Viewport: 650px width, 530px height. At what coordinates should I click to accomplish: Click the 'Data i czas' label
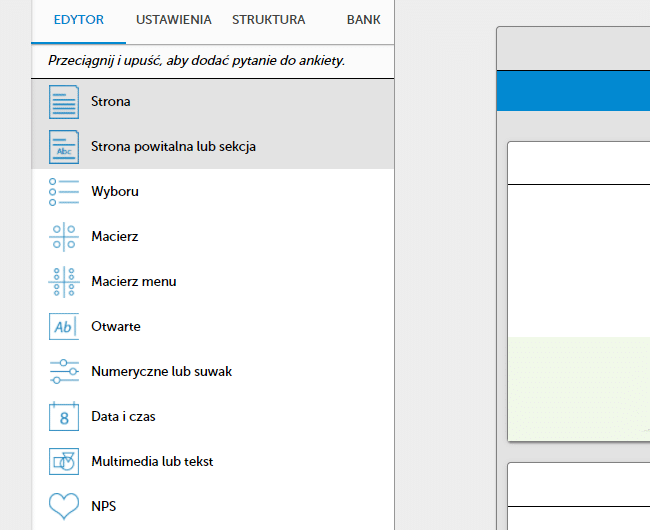tap(123, 416)
